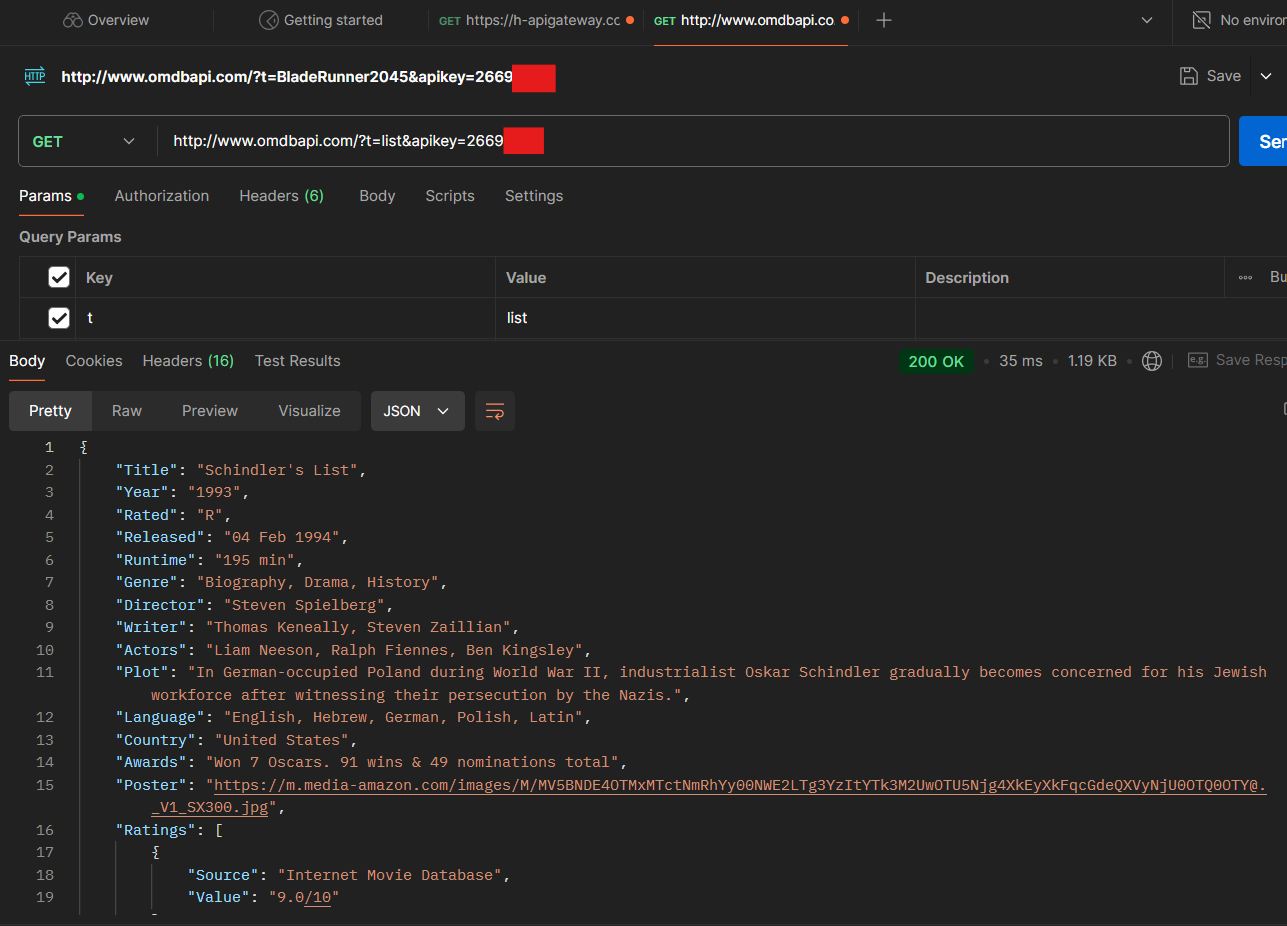Open the response Cookies tab
This screenshot has width=1287, height=926.
click(x=94, y=361)
